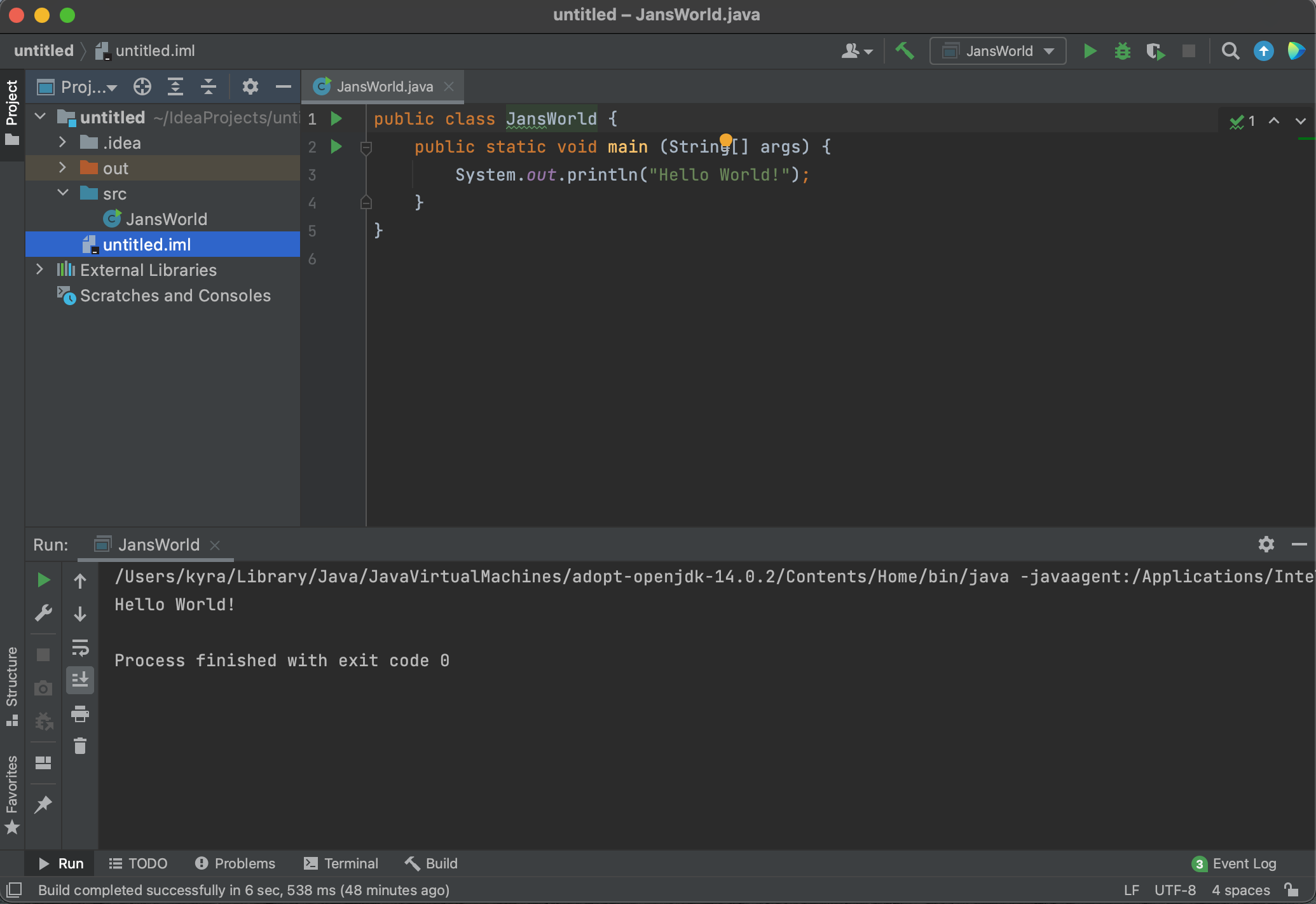Click the tool windows quick access icon
The image size is (1316, 904).
14,890
